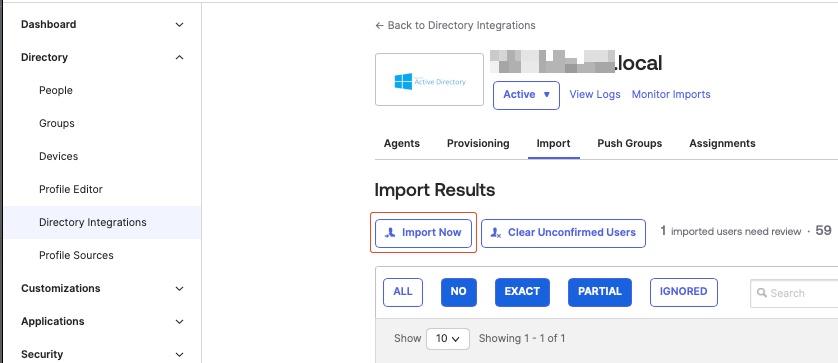Click the Active Directory logo thumbnail
The height and width of the screenshot is (363, 838).
(x=429, y=80)
